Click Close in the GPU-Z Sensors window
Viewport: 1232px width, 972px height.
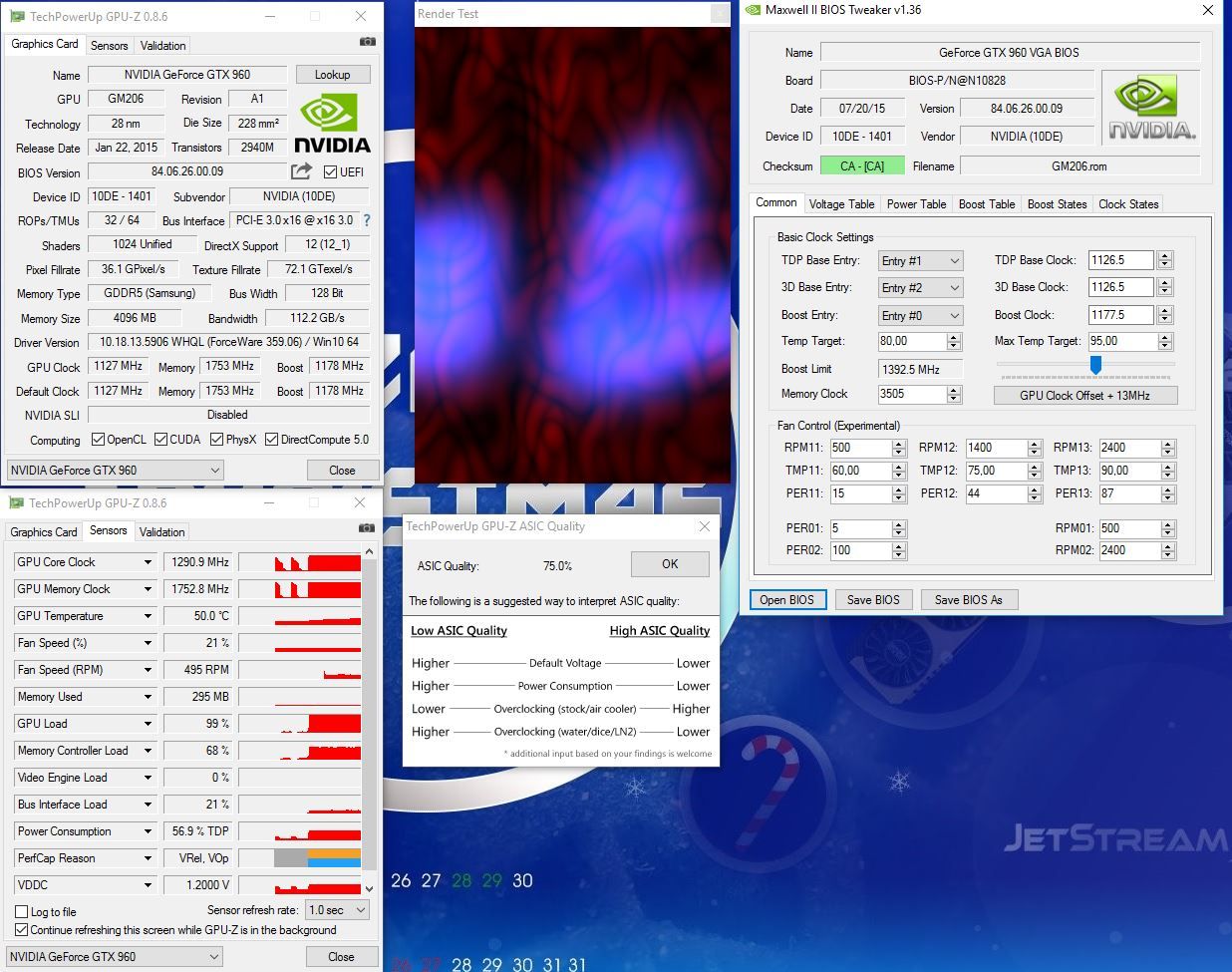[342, 956]
